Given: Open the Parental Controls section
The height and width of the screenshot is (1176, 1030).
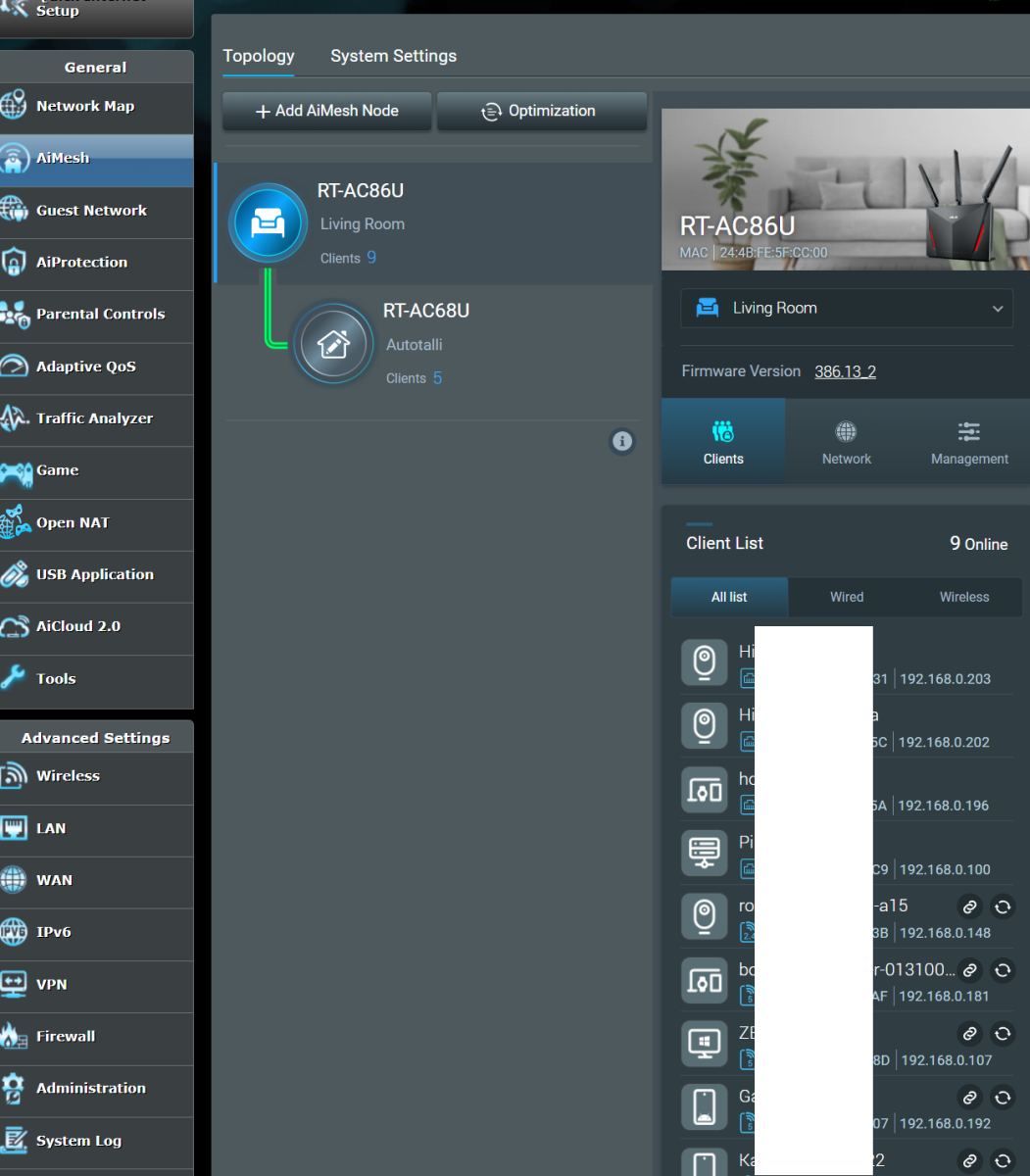Looking at the screenshot, I should (96, 315).
